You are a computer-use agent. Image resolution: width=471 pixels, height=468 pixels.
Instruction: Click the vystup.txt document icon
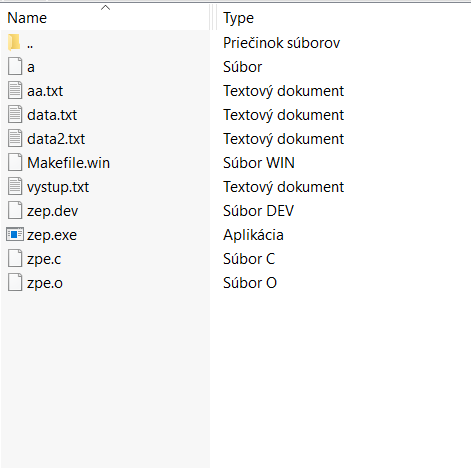click(15, 186)
